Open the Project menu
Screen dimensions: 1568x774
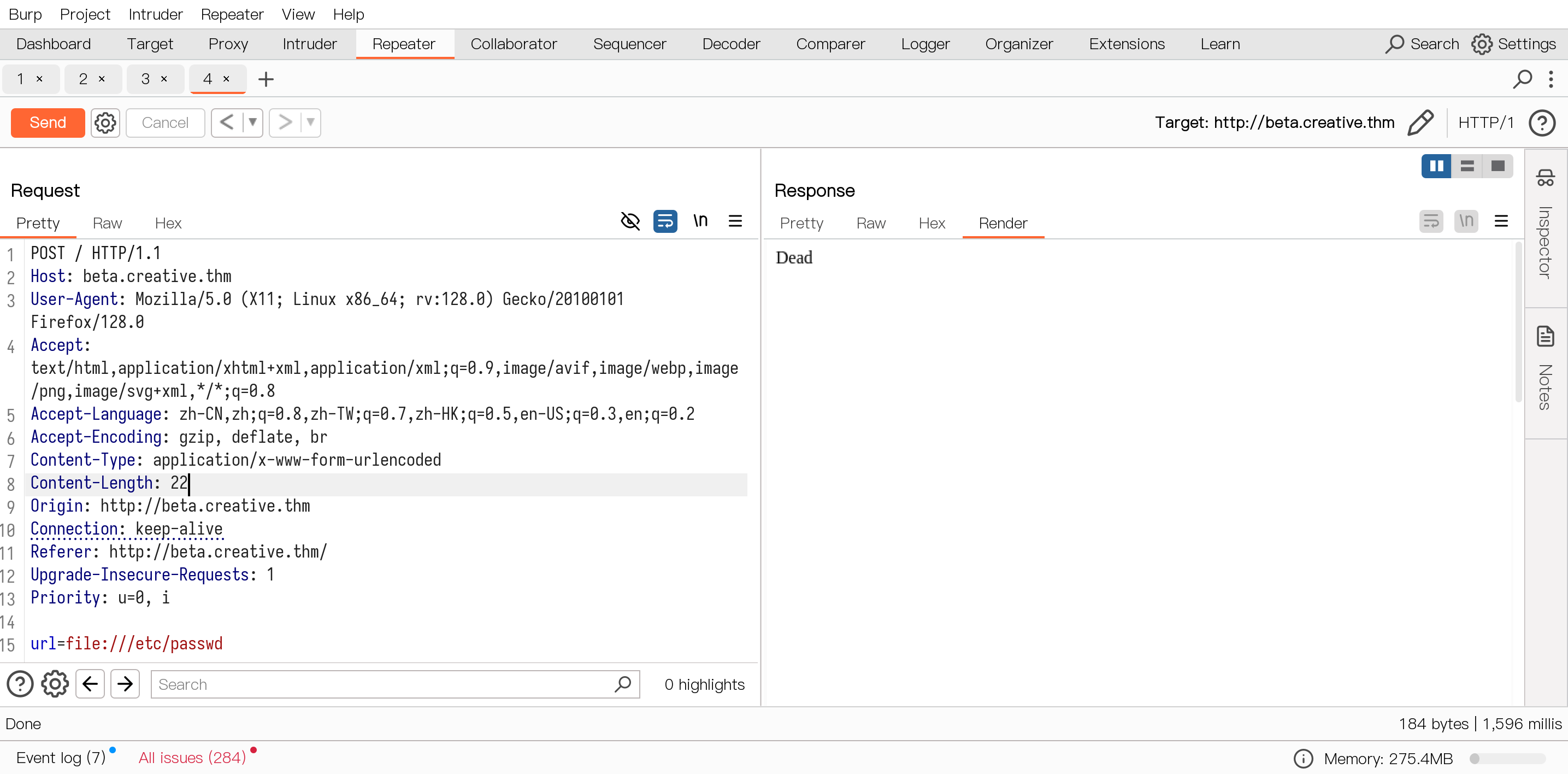click(x=85, y=14)
